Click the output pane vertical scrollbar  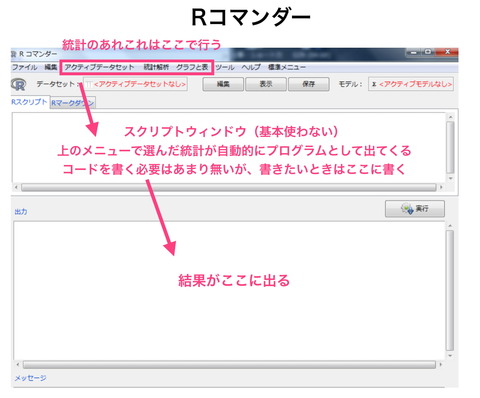pyautogui.click(x=450, y=290)
